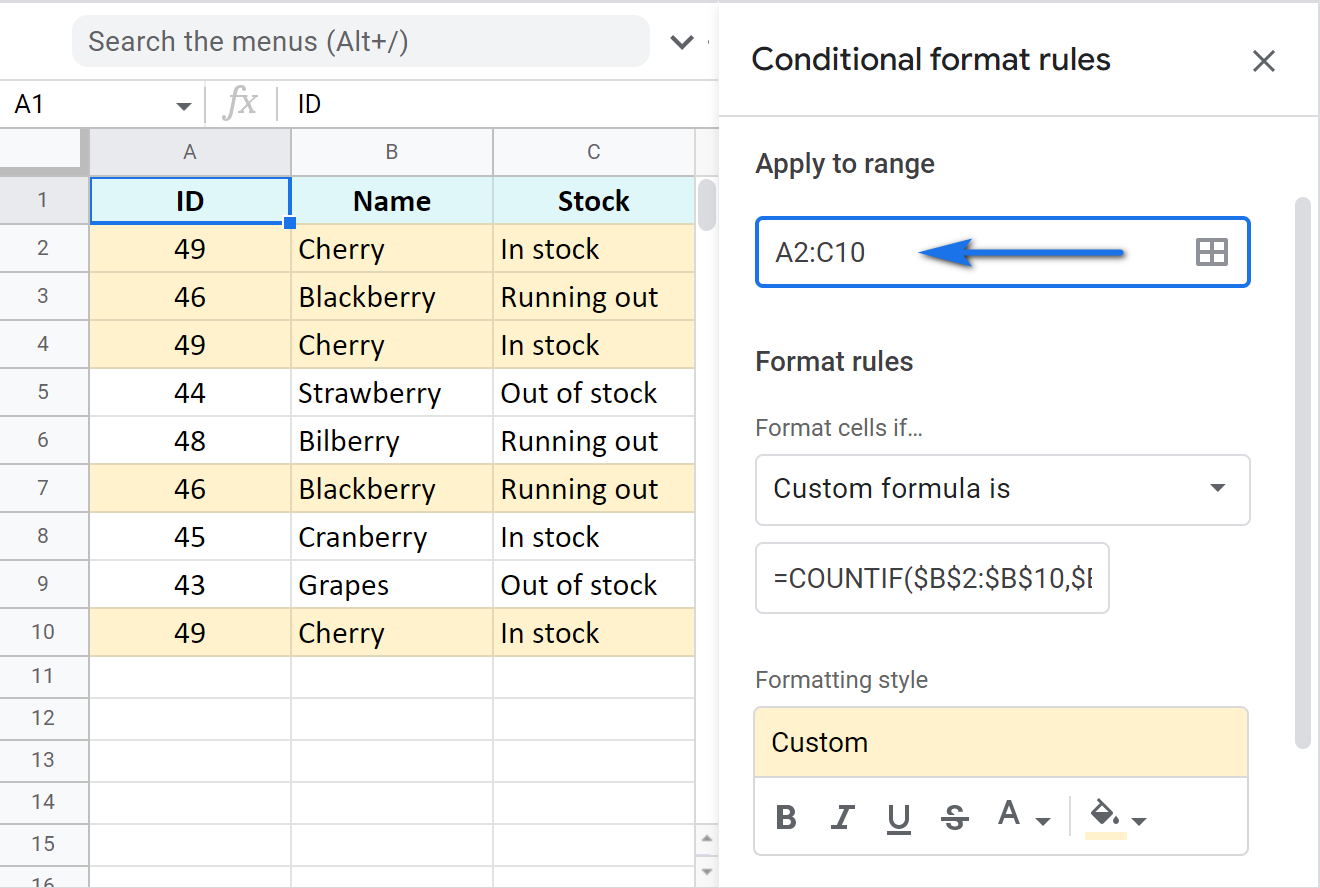Select the fill color bucket icon
The image size is (1320, 888).
tap(1102, 816)
